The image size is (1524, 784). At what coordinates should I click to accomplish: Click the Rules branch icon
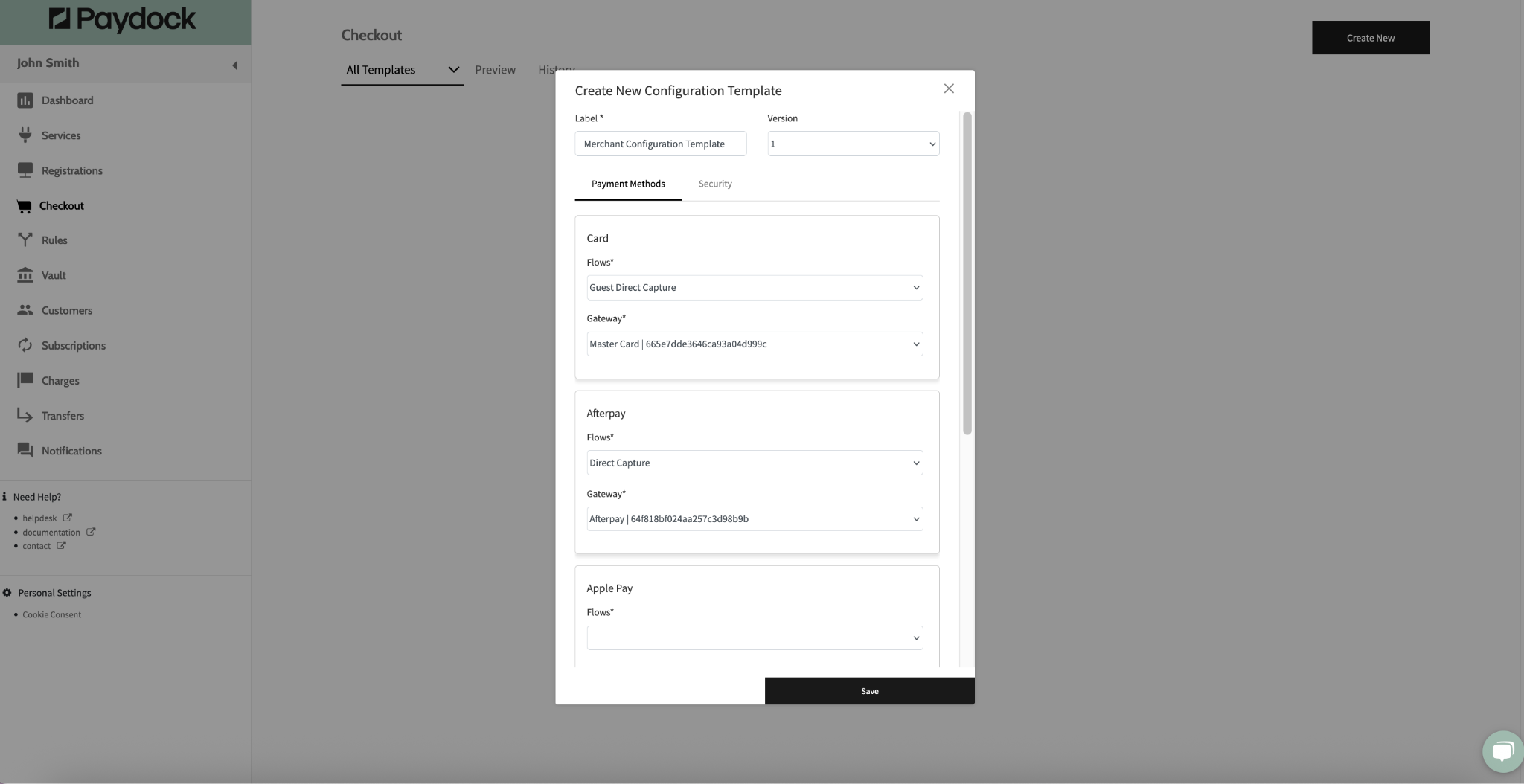click(x=25, y=240)
